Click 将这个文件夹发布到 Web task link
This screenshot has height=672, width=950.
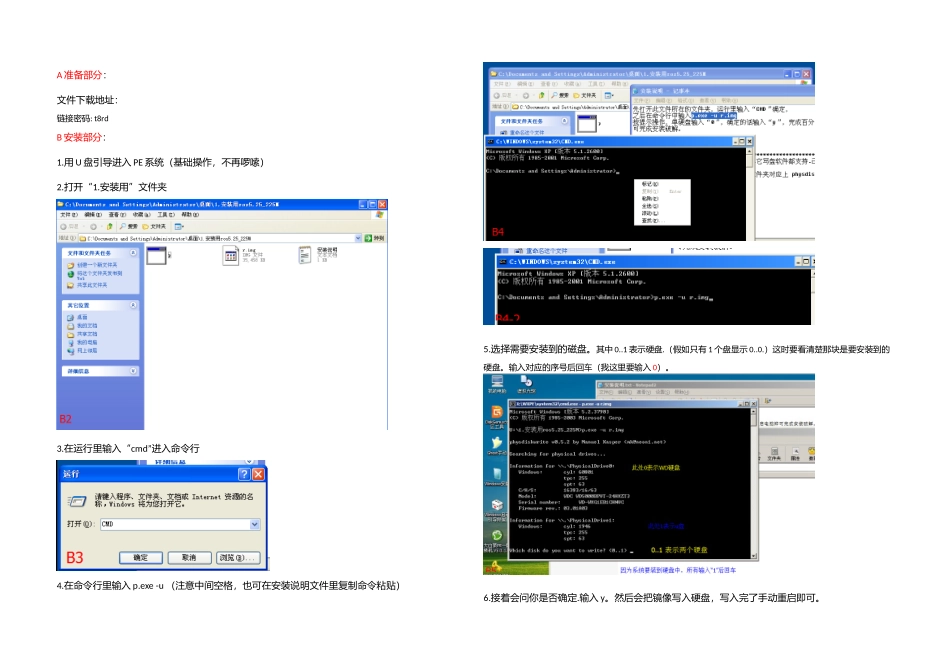95,275
